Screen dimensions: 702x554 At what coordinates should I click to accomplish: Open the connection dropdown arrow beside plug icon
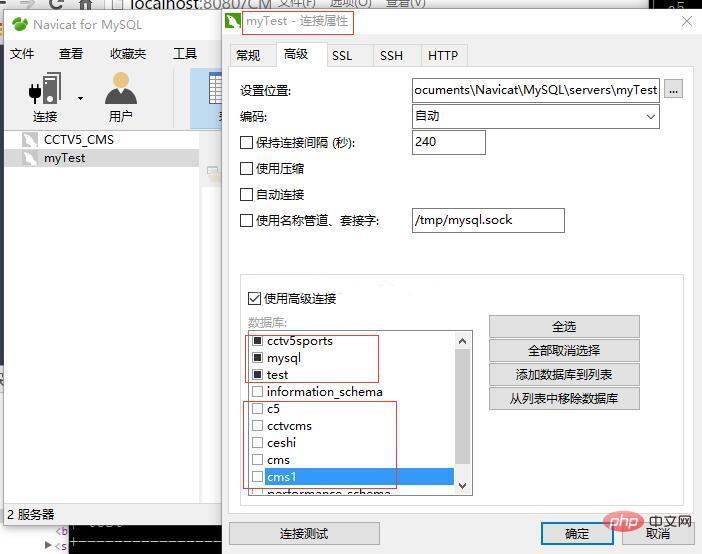[x=80, y=98]
